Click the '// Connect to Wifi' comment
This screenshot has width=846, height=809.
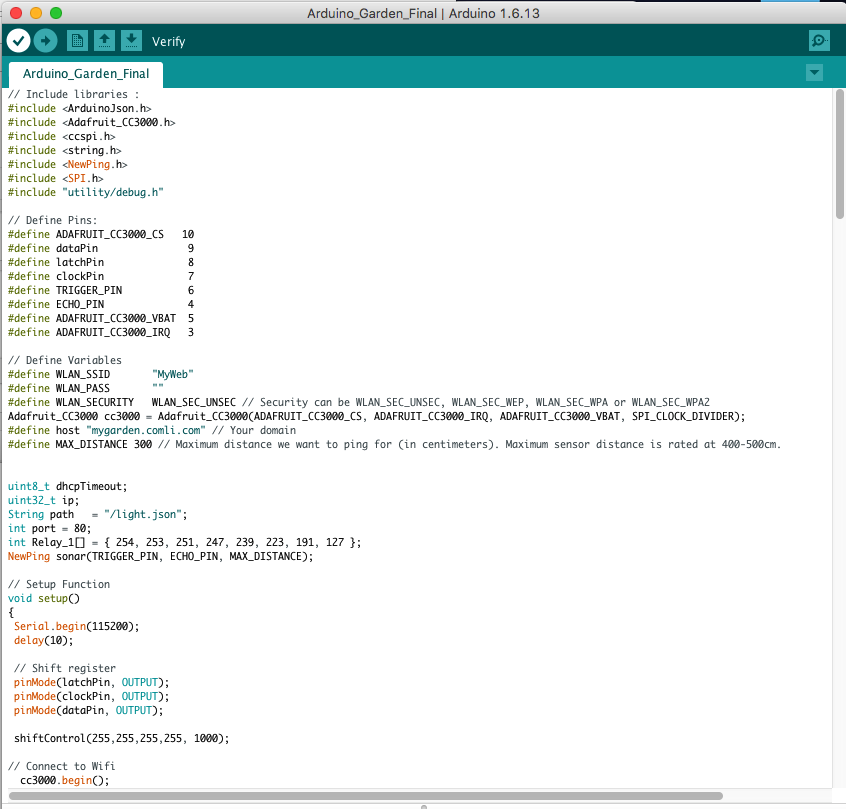tap(62, 767)
